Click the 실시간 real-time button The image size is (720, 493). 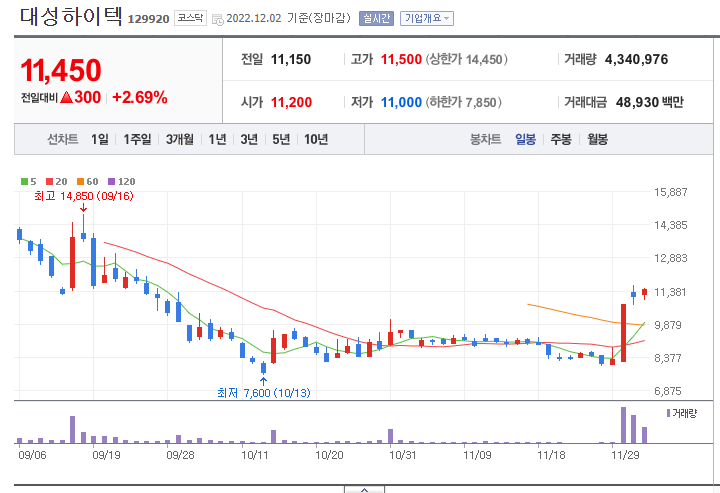(376, 18)
